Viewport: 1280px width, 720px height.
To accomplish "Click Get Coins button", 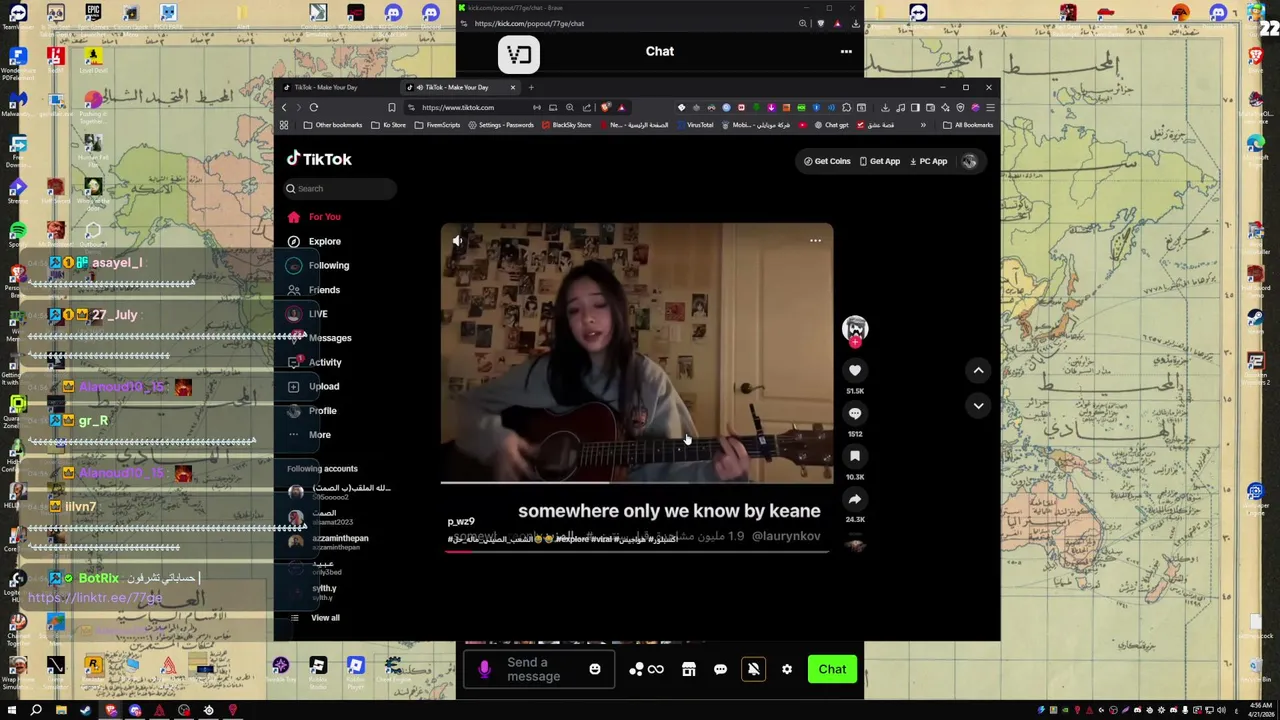I will 827,161.
